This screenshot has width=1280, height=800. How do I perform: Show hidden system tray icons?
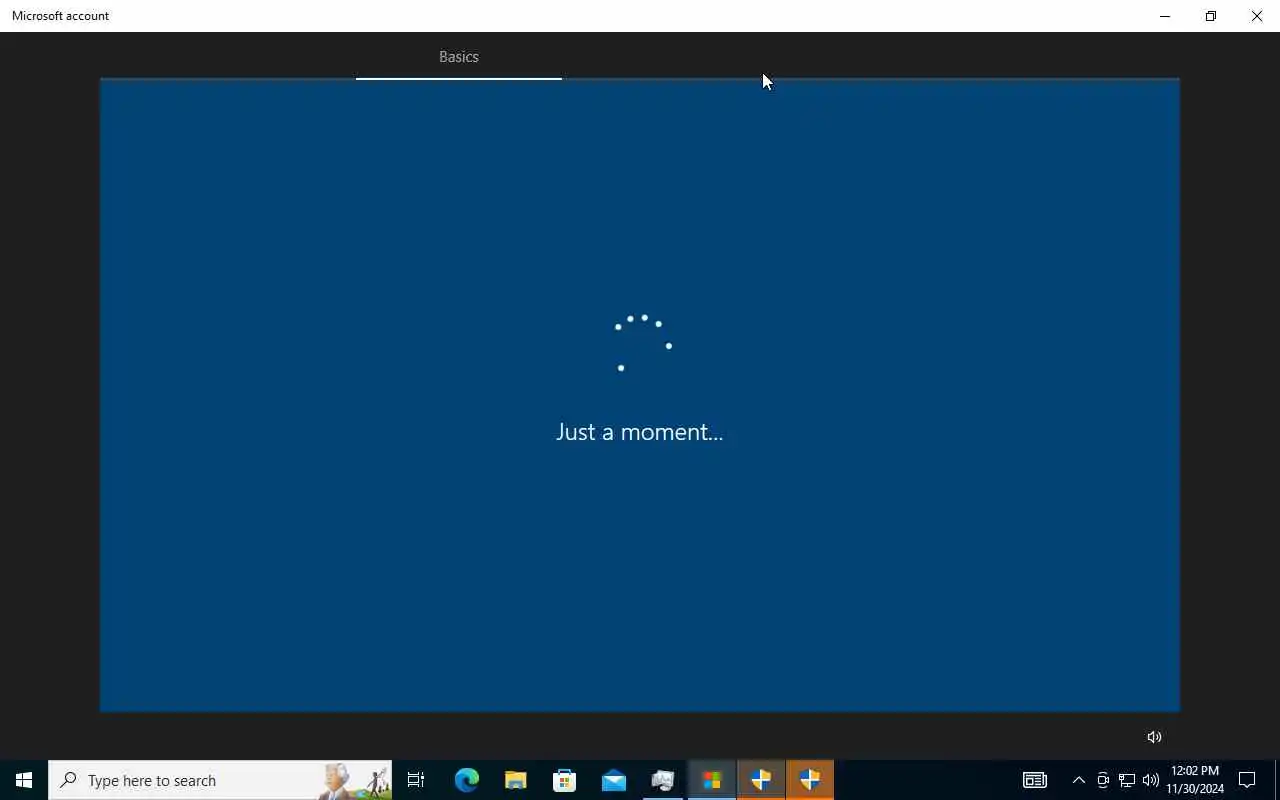tap(1079, 780)
